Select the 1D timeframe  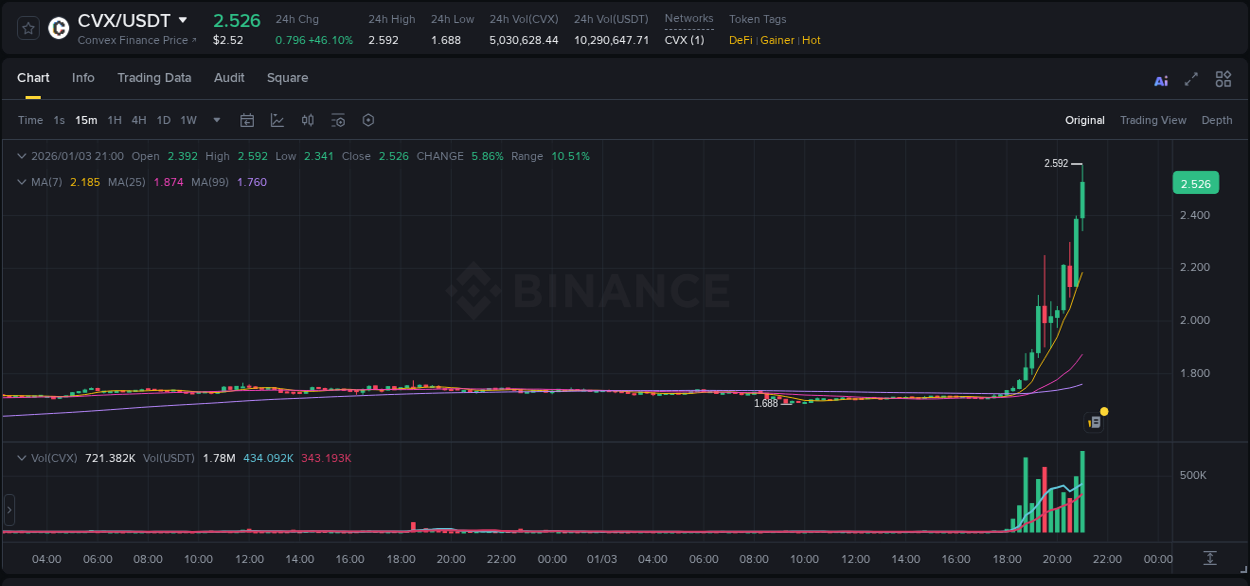[x=163, y=120]
